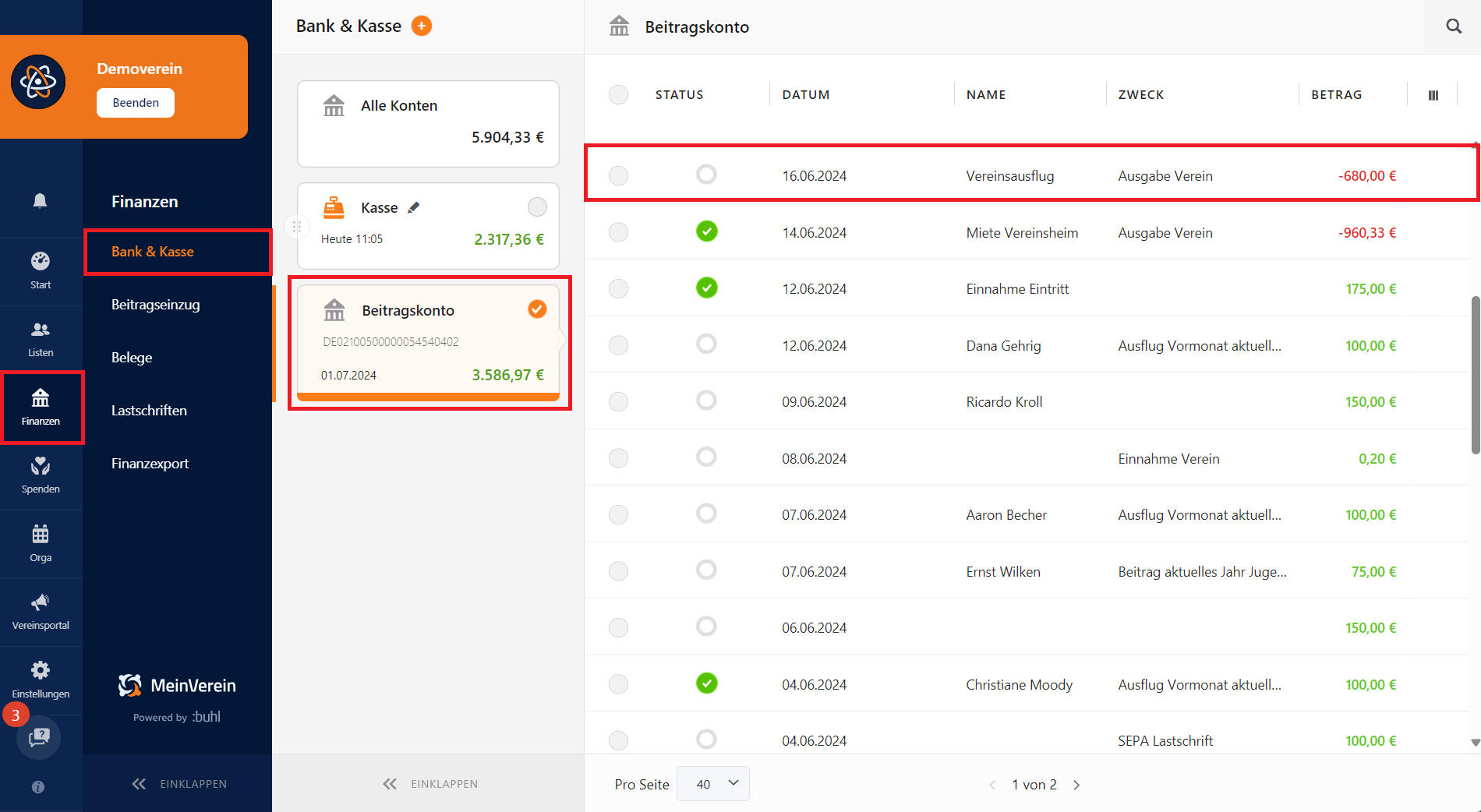1481x812 pixels.
Task: Click amount 0,20 € in the table
Action: tap(1377, 459)
